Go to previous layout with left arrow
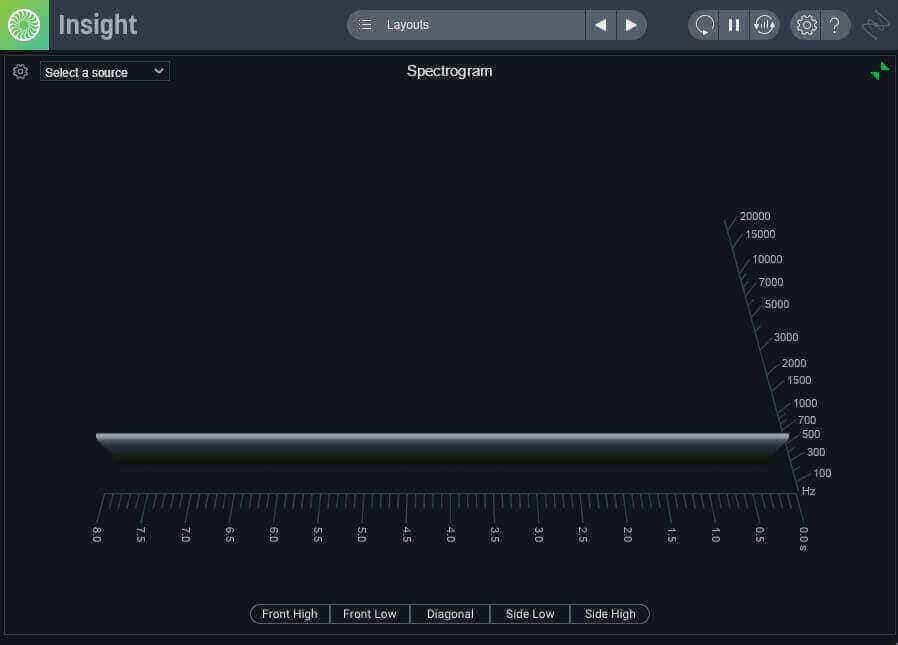This screenshot has height=645, width=898. tap(600, 25)
